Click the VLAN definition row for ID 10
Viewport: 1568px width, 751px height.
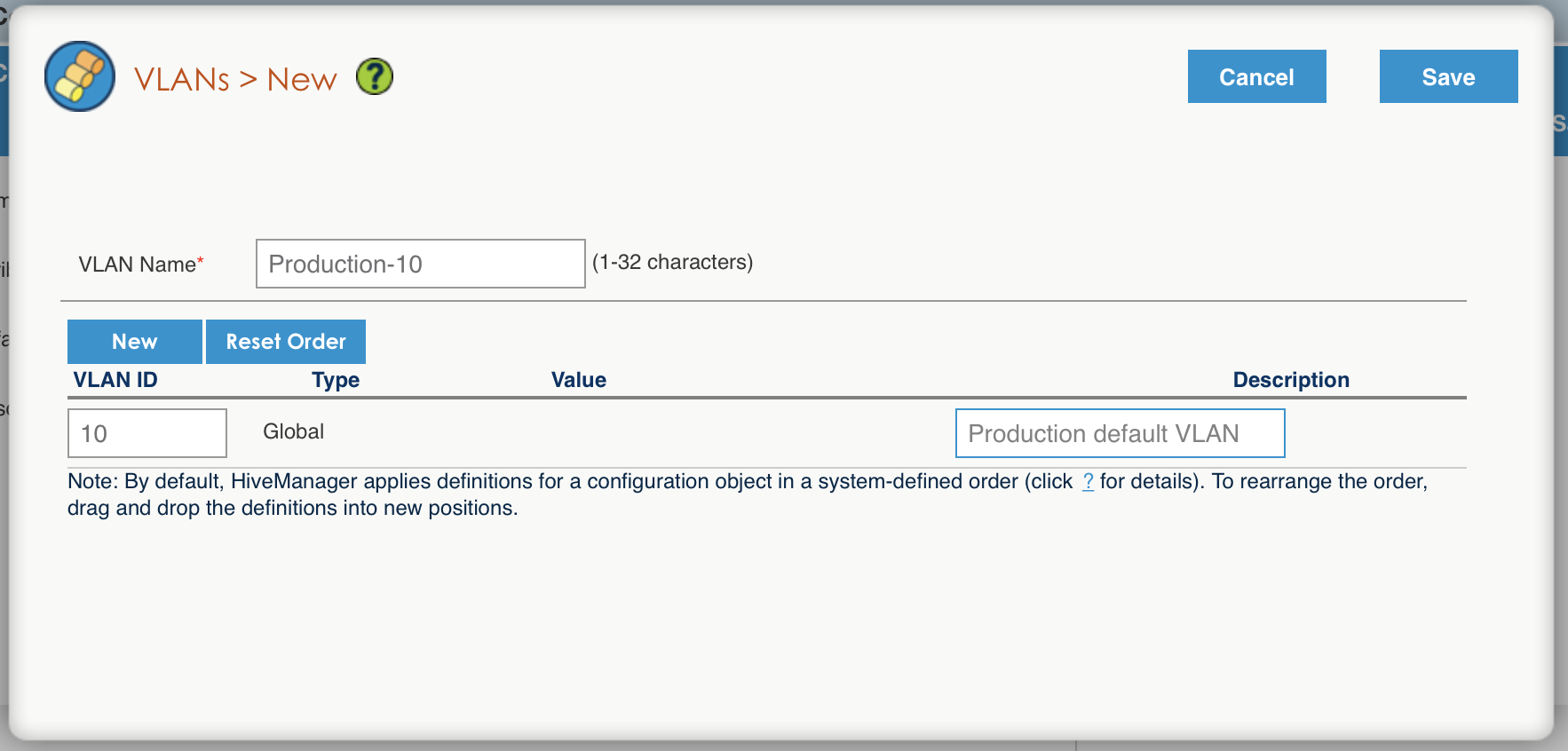(622, 432)
